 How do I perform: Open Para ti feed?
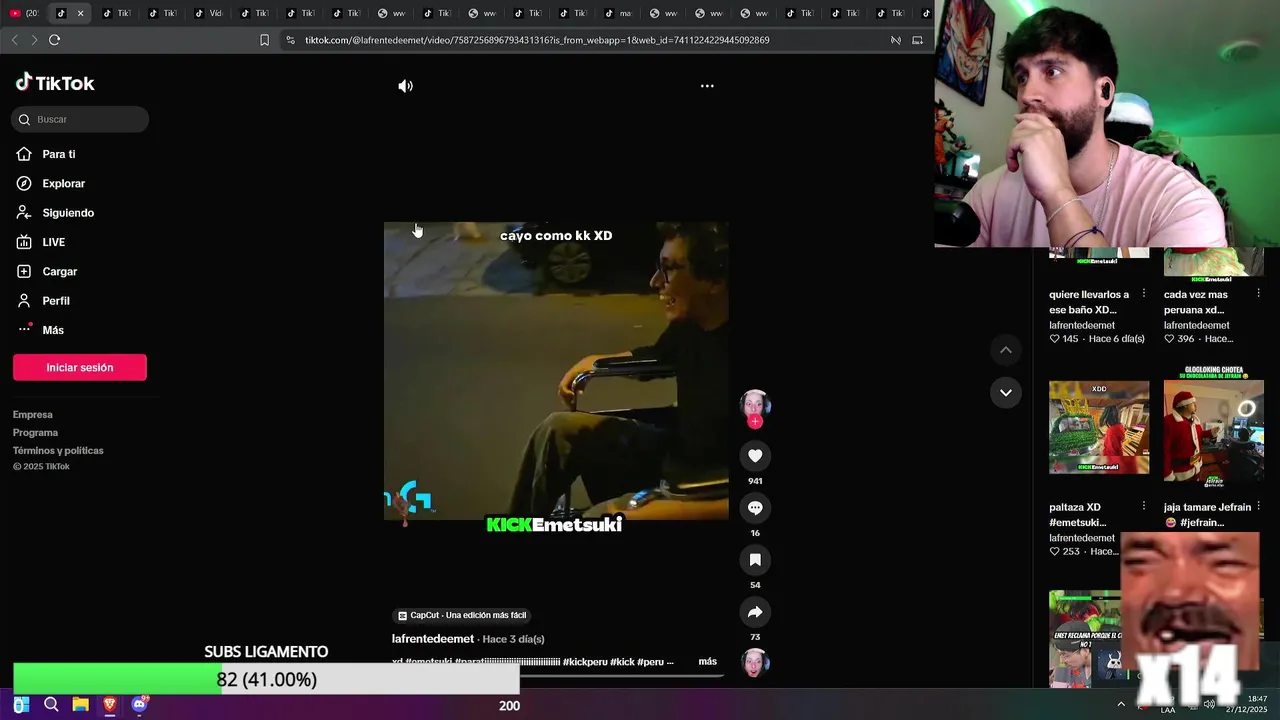(47, 154)
